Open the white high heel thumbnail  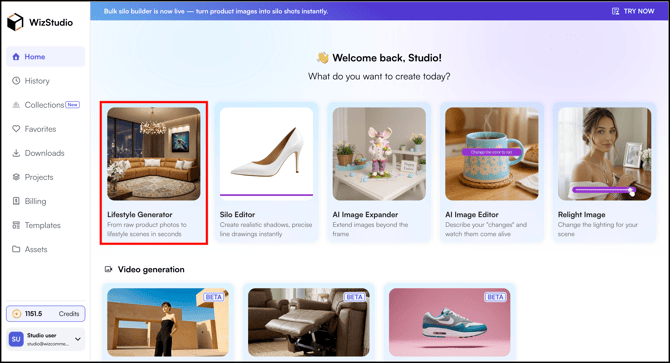266,153
